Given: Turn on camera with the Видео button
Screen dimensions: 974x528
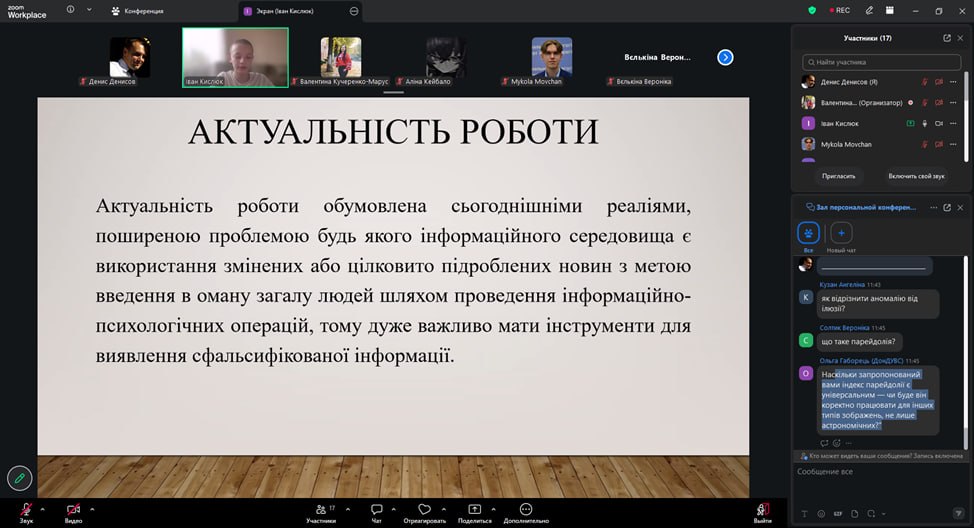Looking at the screenshot, I should (73, 510).
